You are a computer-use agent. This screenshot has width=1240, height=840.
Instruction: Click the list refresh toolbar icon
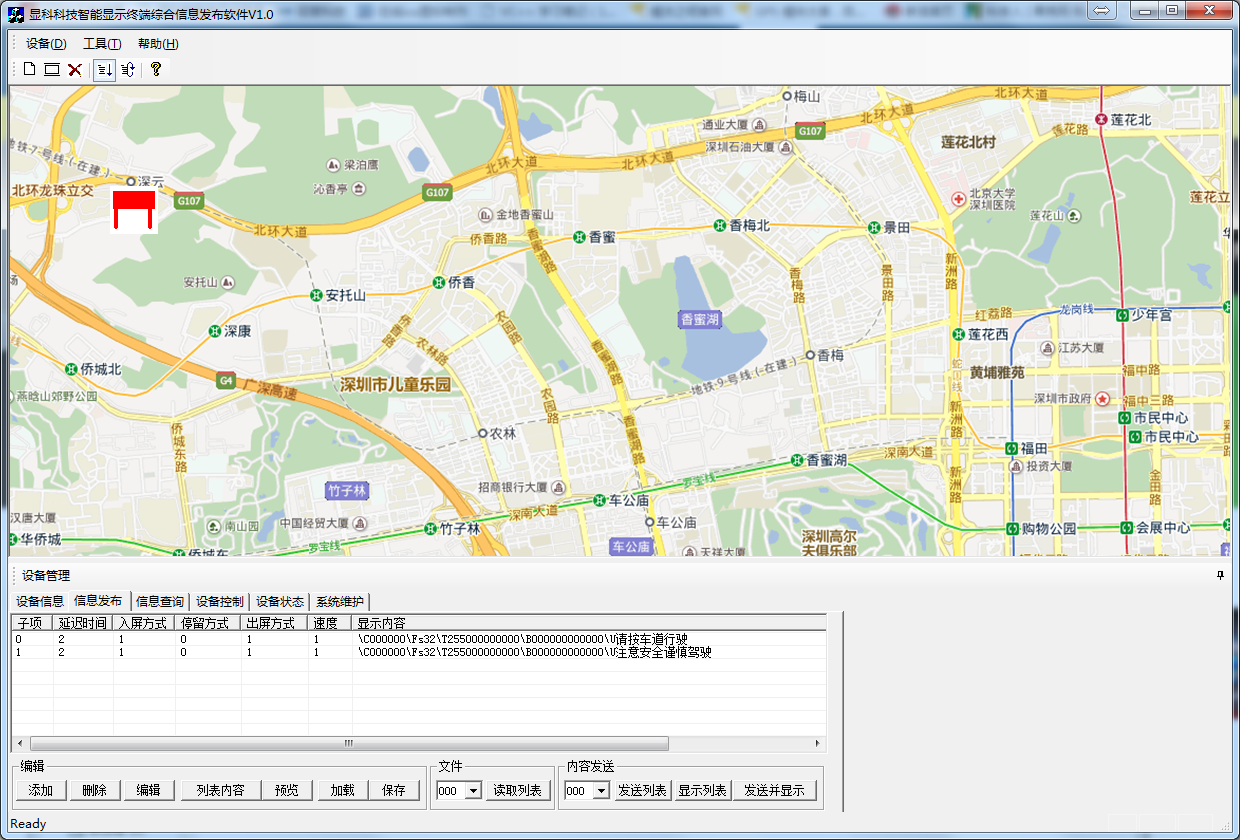128,69
